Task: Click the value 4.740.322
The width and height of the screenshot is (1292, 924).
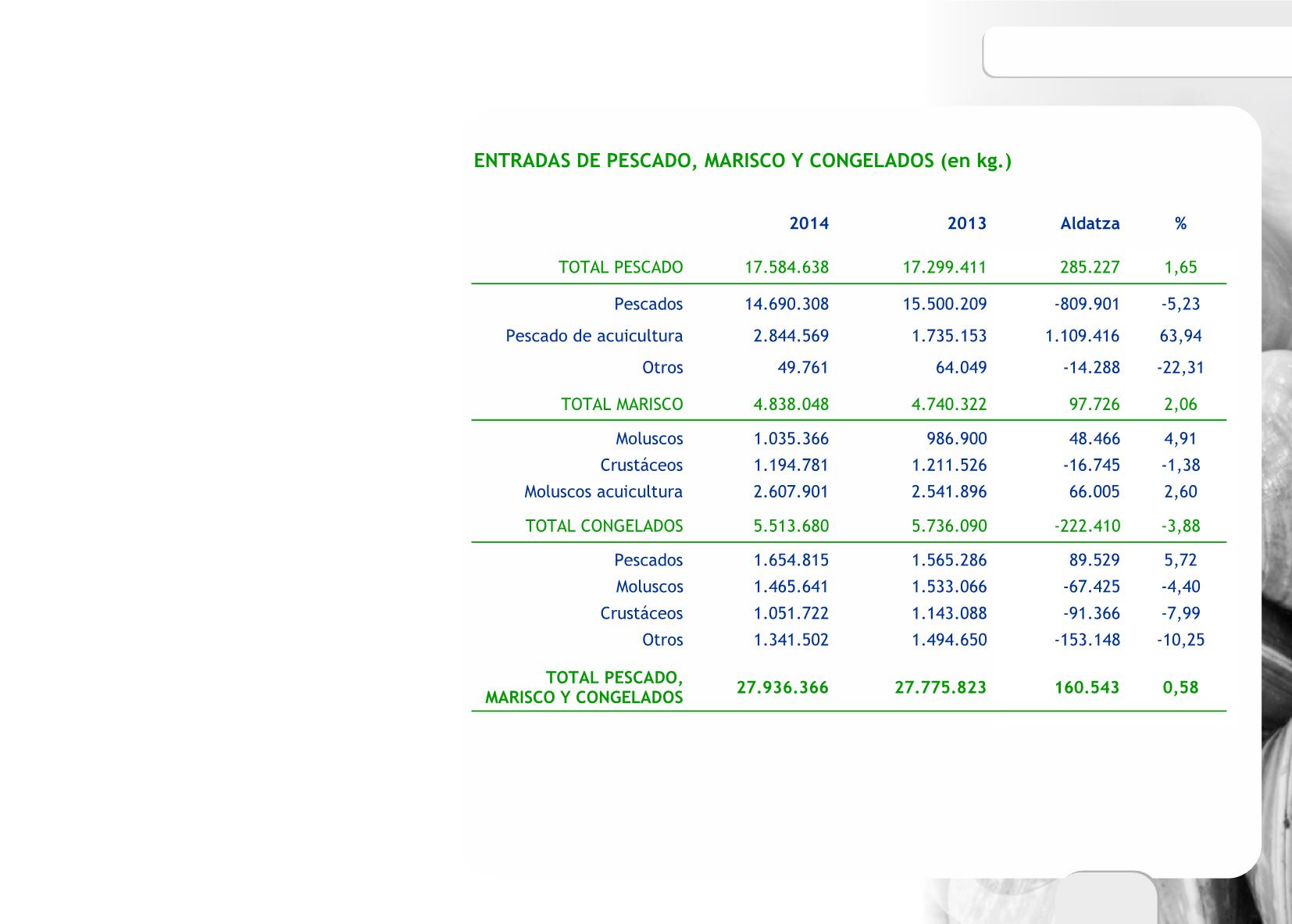Action: 949,405
